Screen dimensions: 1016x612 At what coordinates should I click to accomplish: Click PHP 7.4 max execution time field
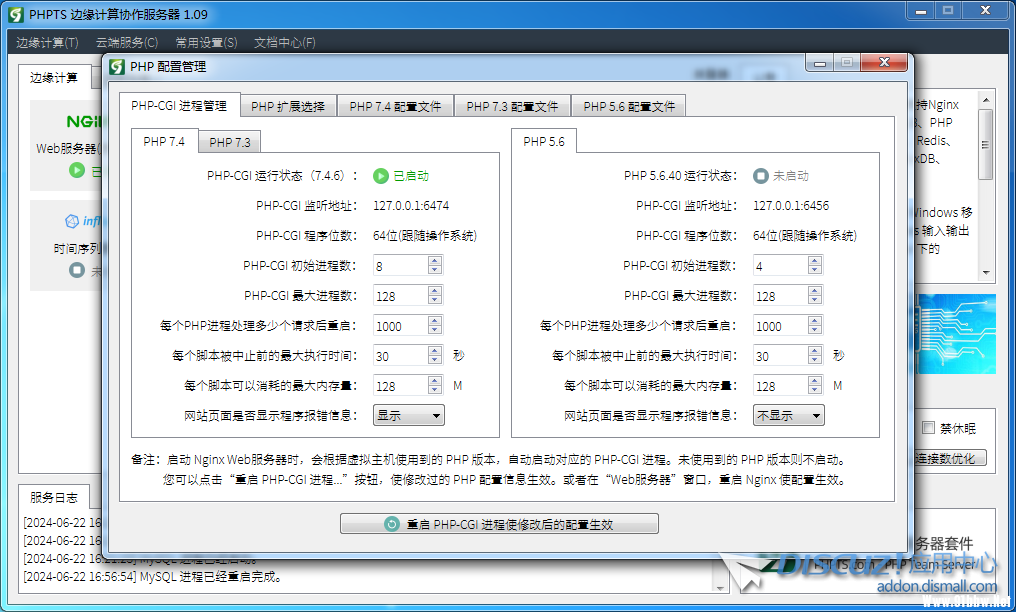(x=399, y=356)
